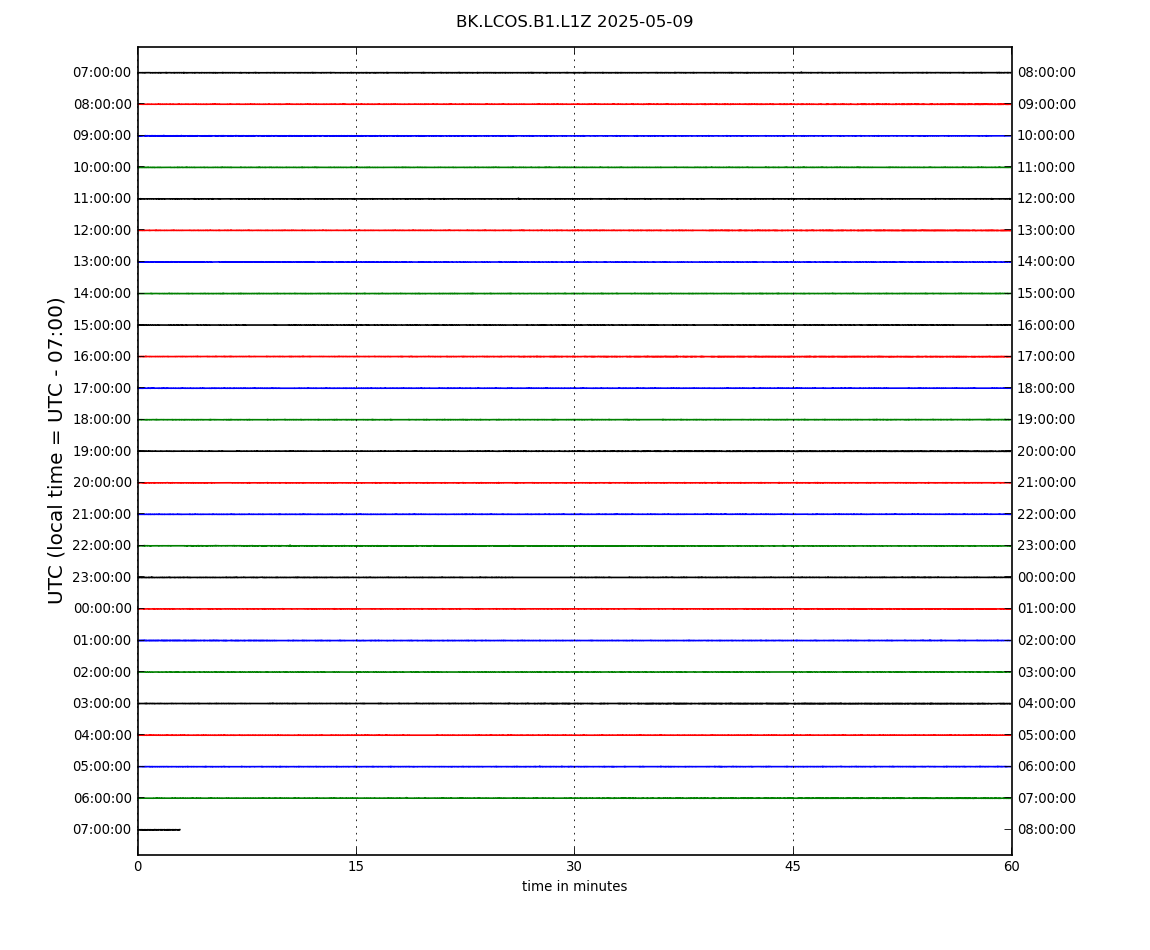The height and width of the screenshot is (950, 1150).
Task: Select left-axis start time label 12:00:00
Action: tap(102, 230)
